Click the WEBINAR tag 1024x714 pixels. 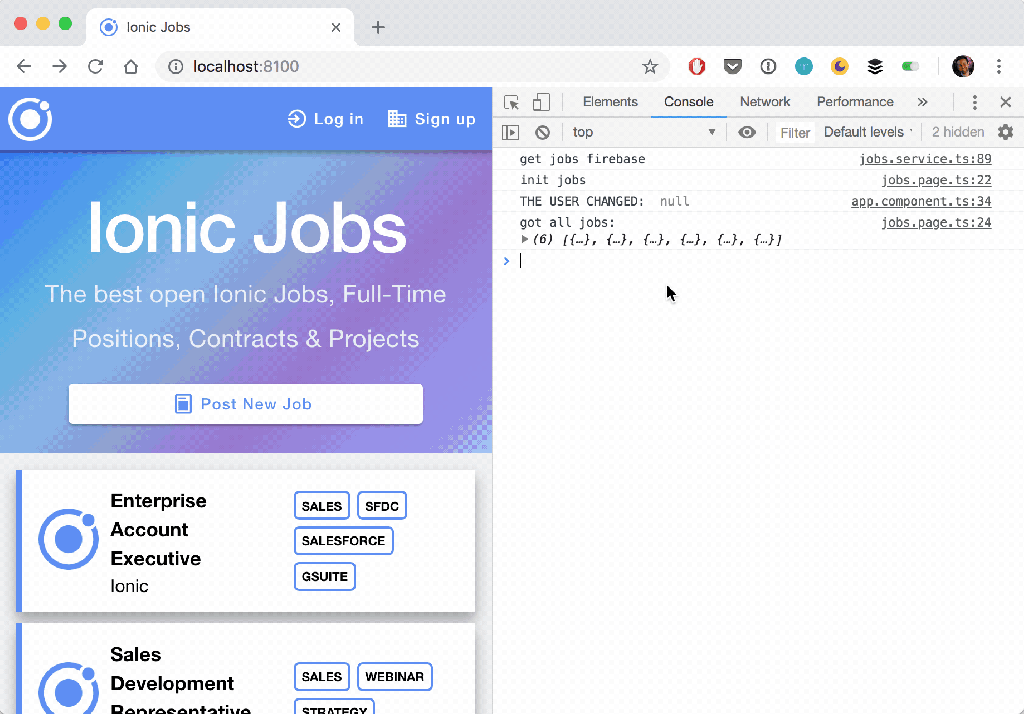[394, 677]
